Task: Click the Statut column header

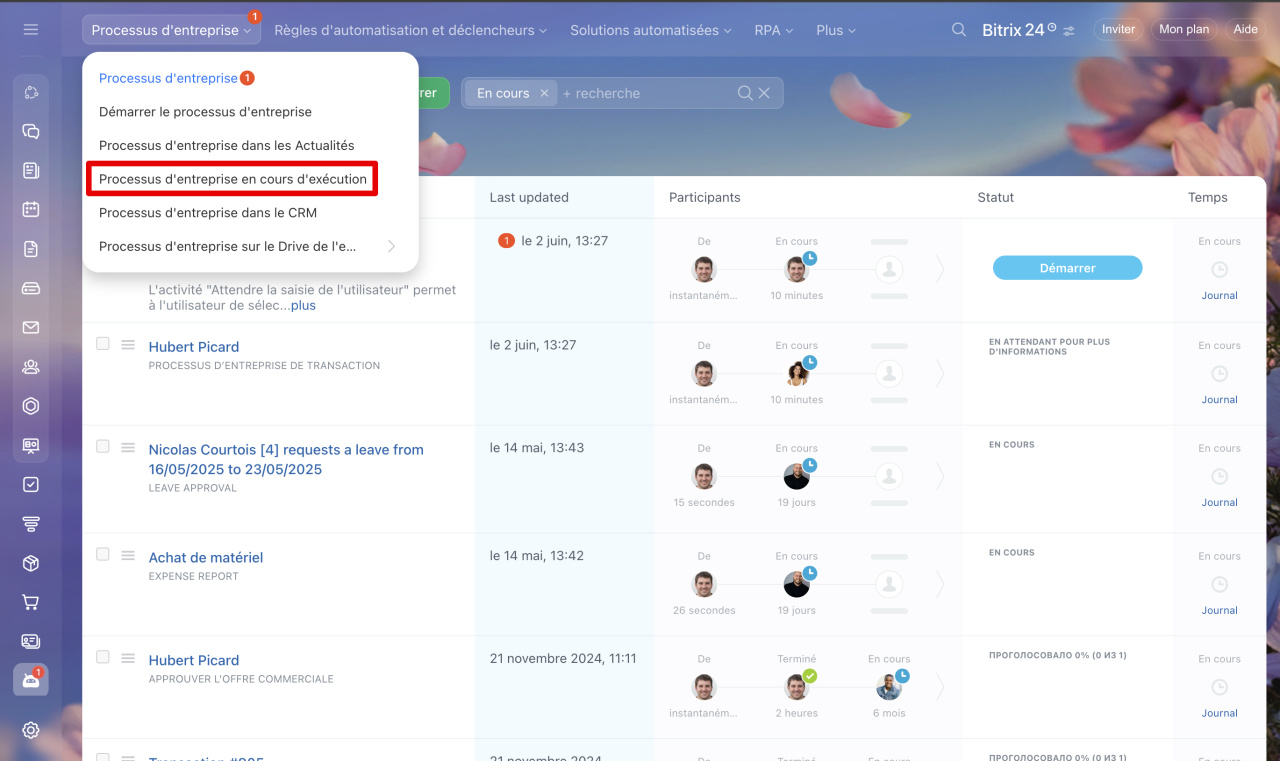Action: [x=996, y=198]
